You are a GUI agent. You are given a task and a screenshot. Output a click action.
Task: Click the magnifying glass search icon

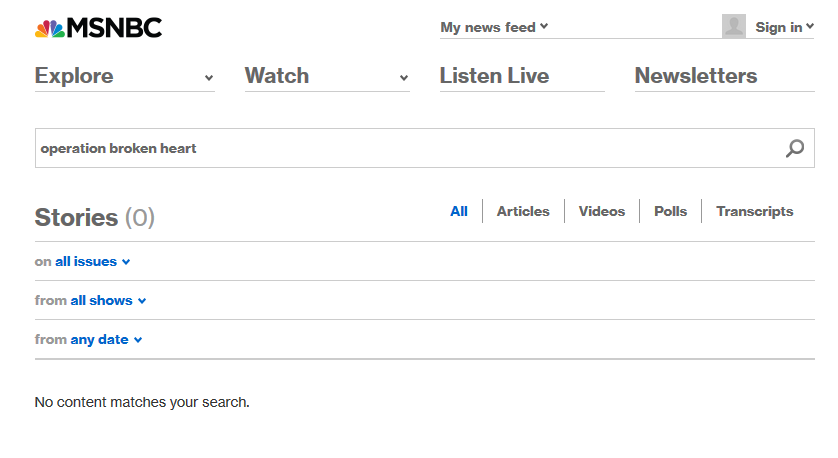coord(795,148)
